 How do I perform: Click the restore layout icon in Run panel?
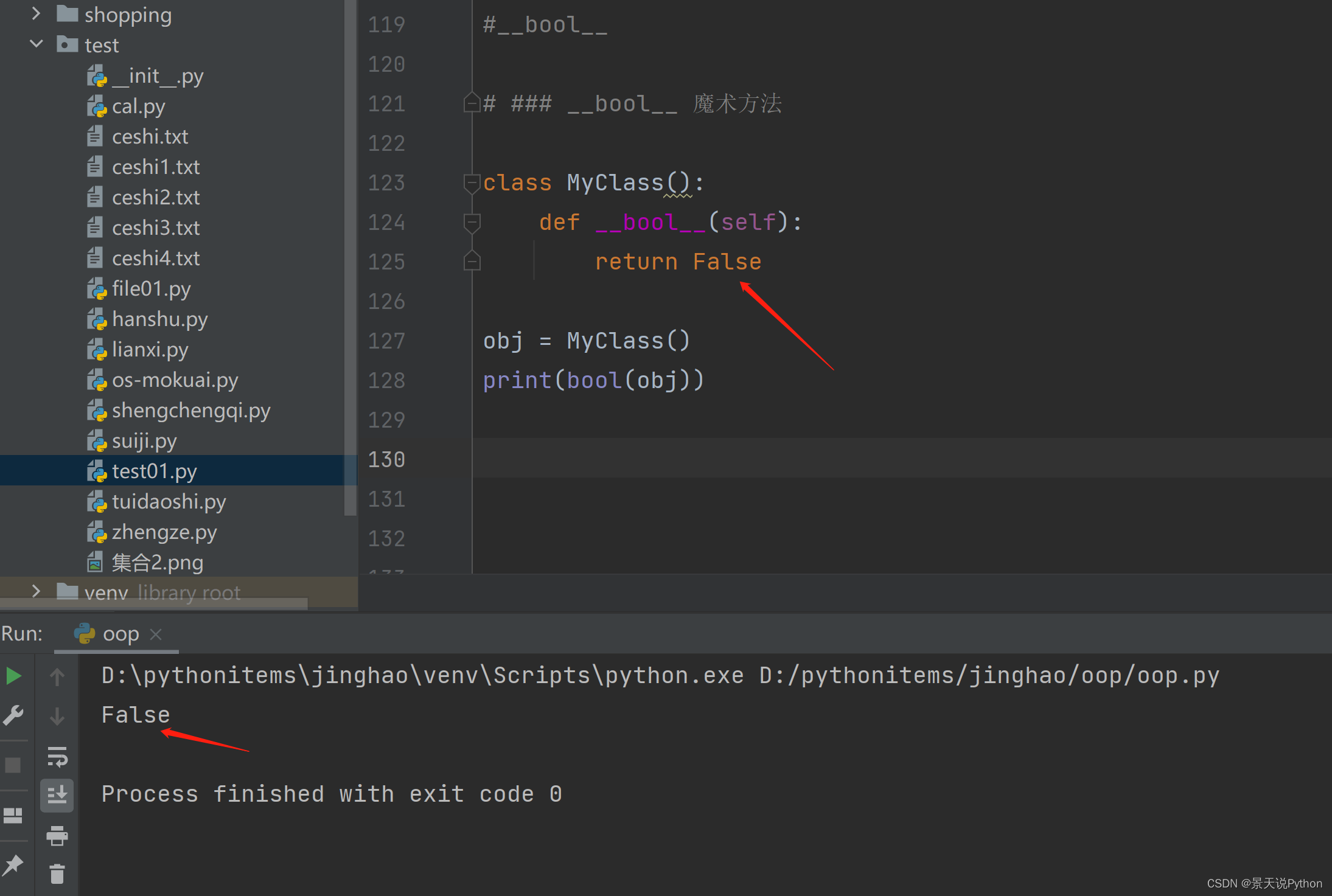coord(13,816)
